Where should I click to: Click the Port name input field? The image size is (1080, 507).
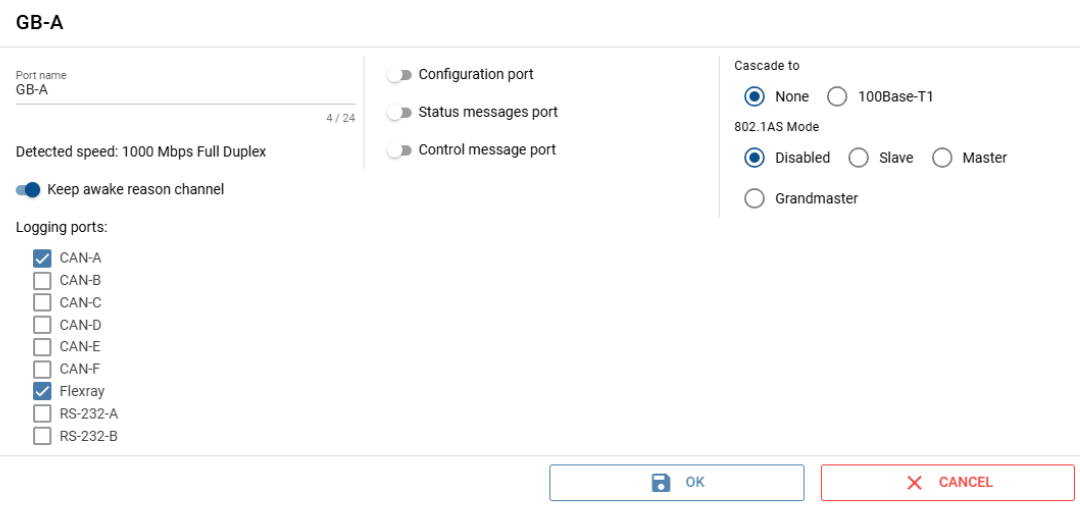click(x=185, y=90)
